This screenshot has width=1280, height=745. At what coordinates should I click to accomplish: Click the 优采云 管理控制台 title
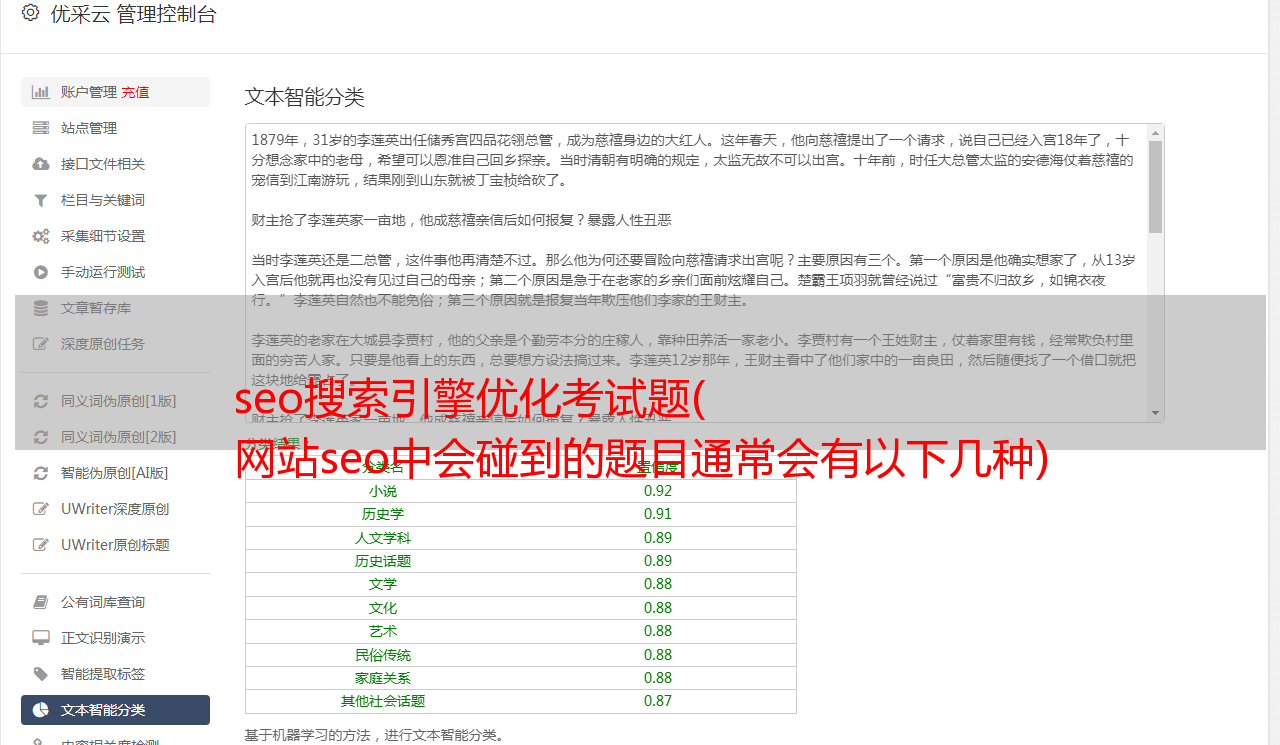[133, 14]
